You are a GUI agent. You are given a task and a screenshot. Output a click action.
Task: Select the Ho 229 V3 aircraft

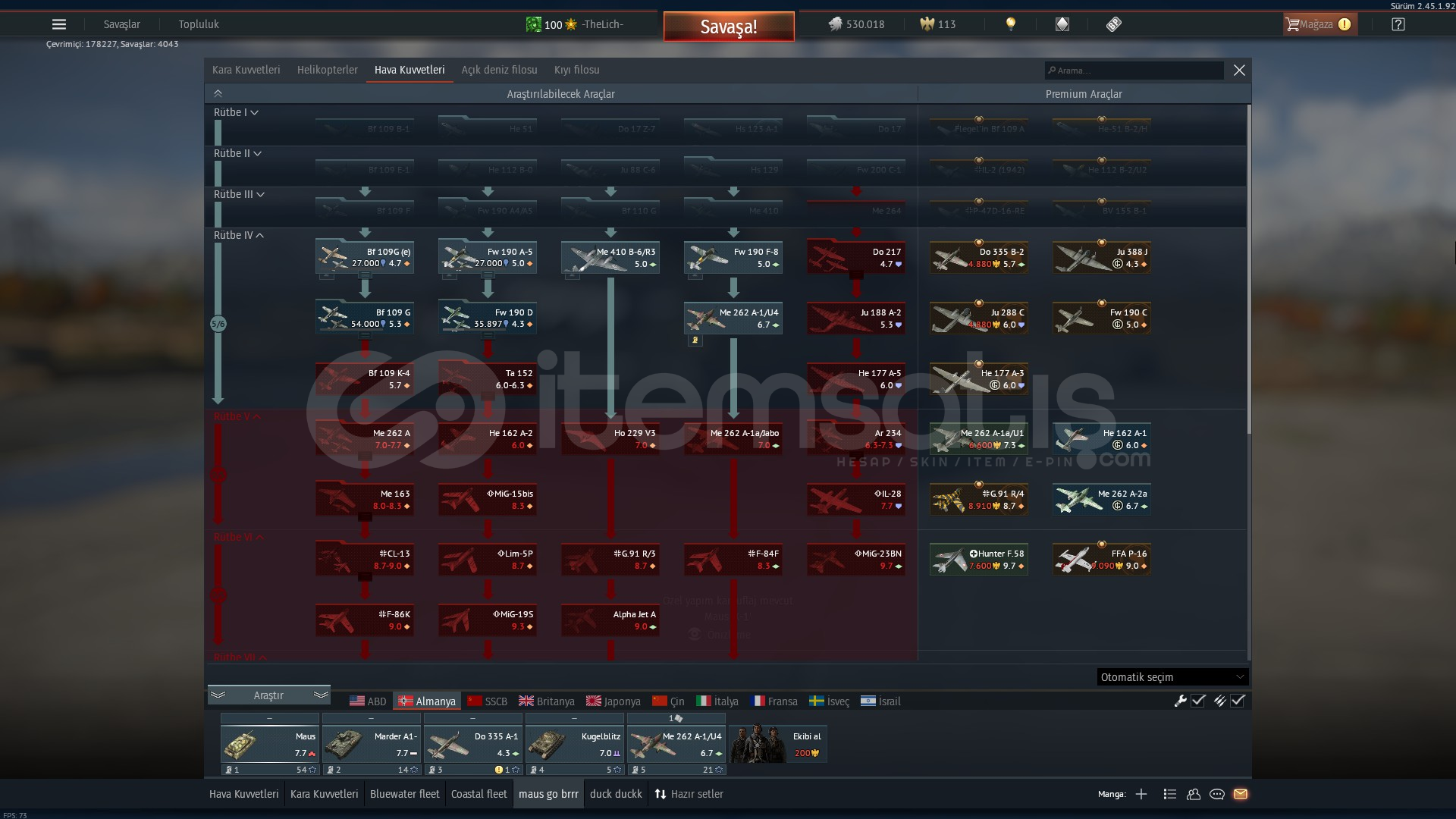tap(610, 439)
